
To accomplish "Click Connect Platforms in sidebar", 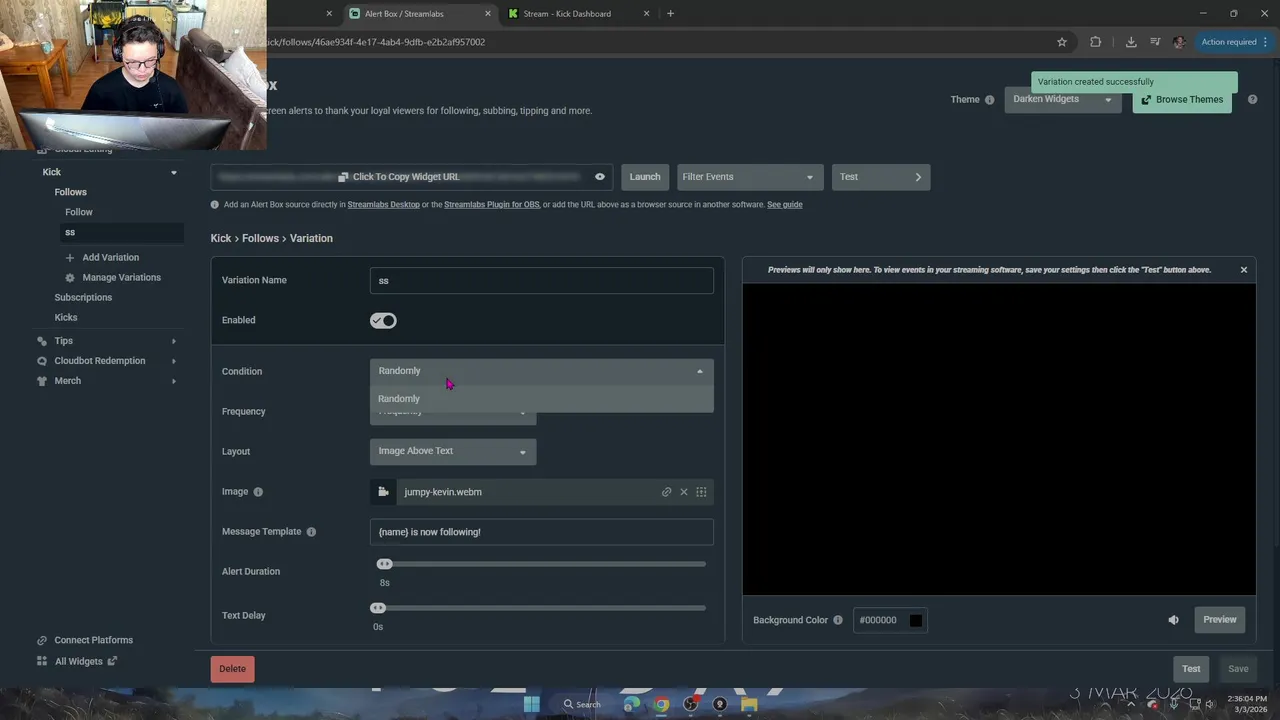I will click(x=93, y=640).
